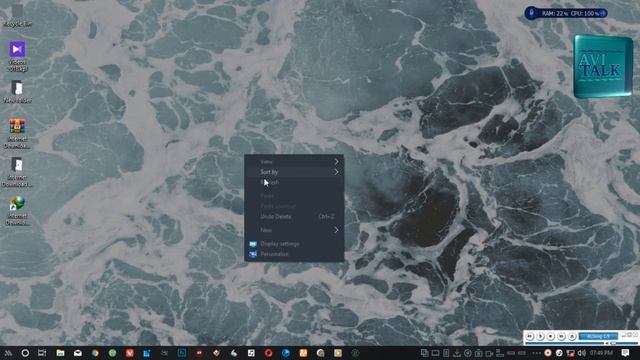Select the globe Internet Download shortcut icon

tap(17, 211)
